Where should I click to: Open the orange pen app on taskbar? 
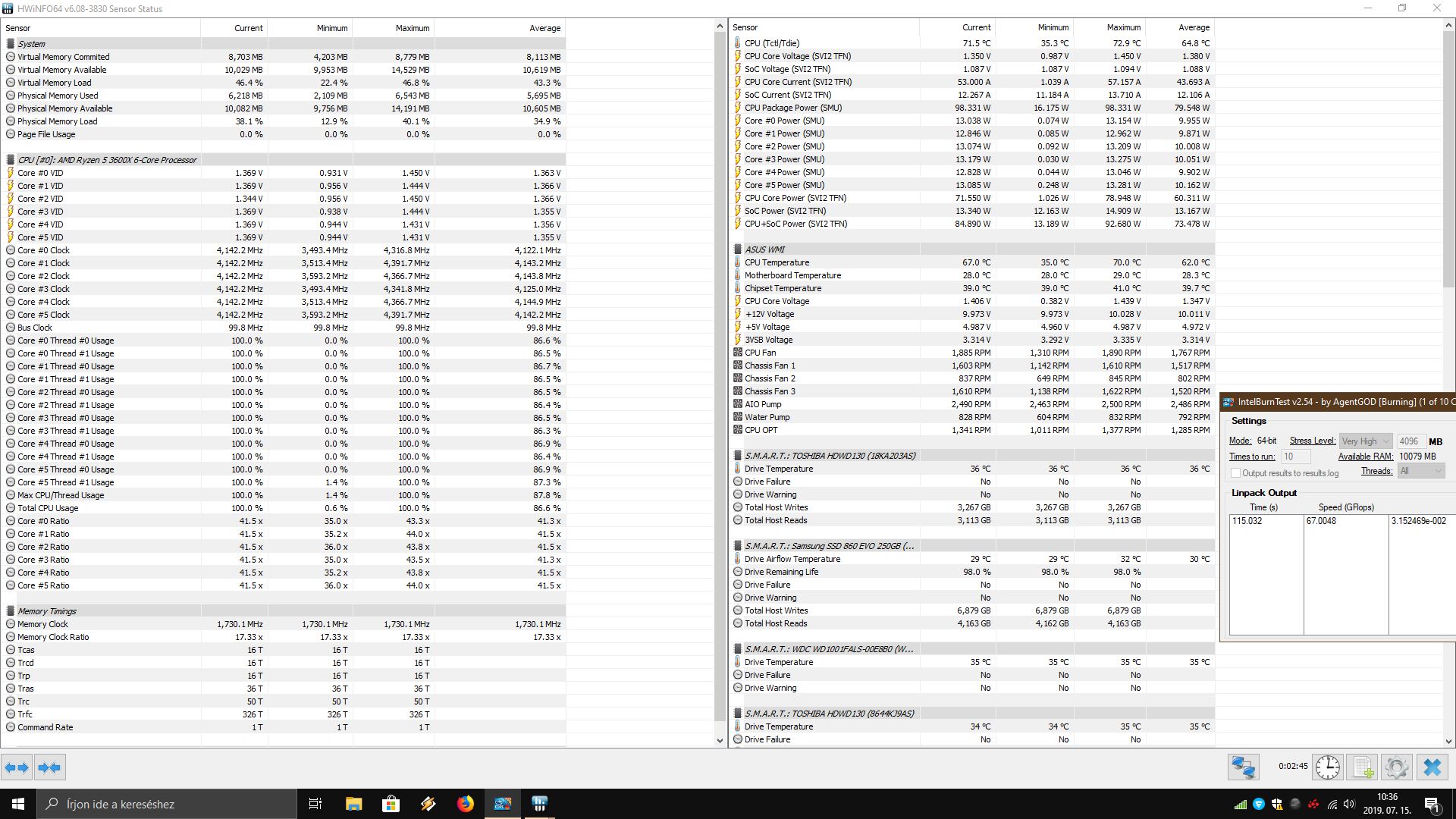428,804
